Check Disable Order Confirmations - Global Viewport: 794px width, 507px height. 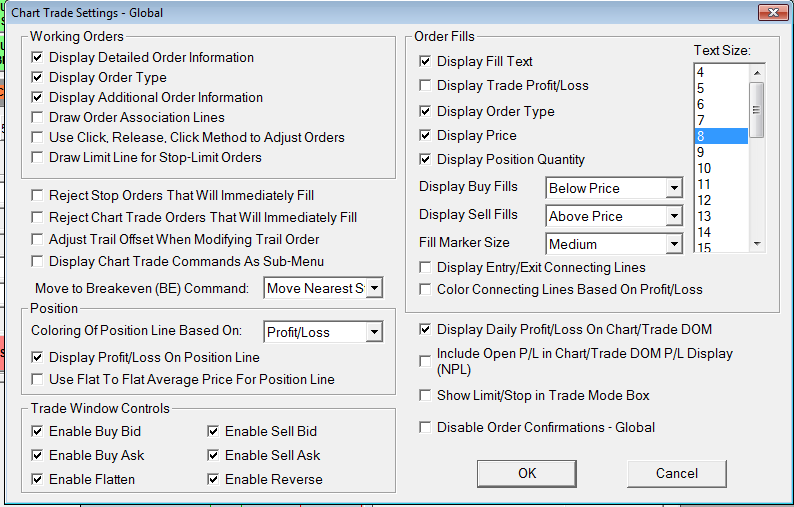[426, 428]
